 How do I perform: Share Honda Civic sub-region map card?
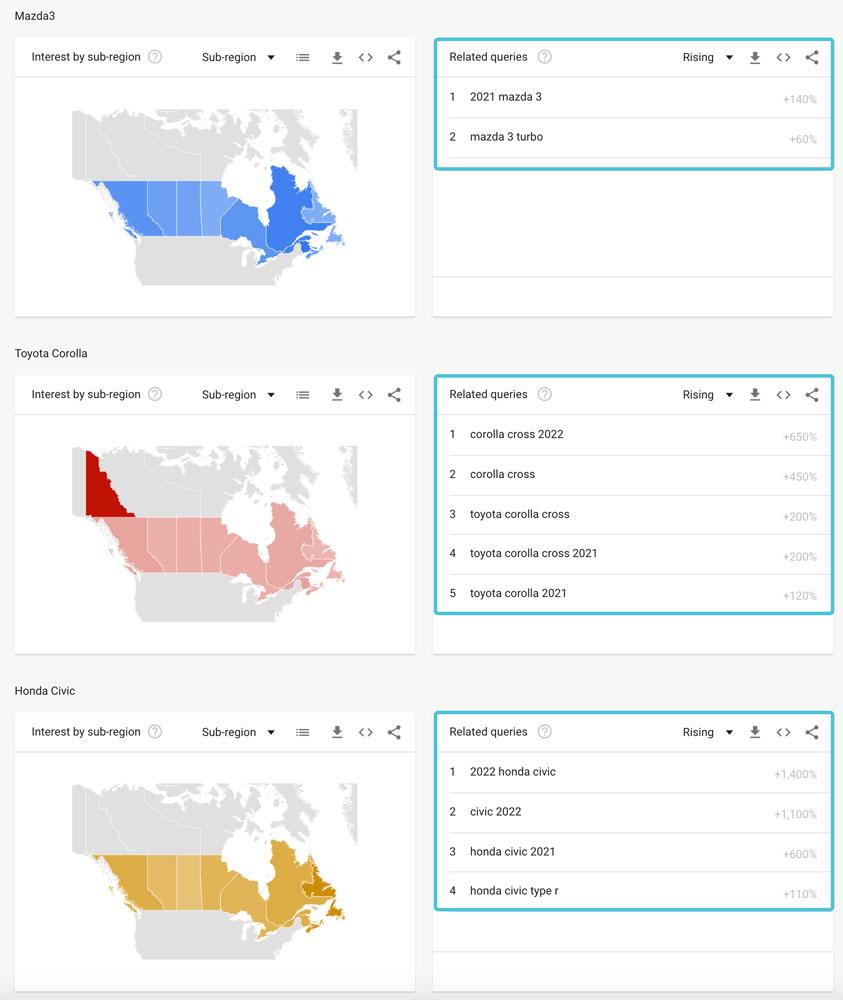point(394,732)
